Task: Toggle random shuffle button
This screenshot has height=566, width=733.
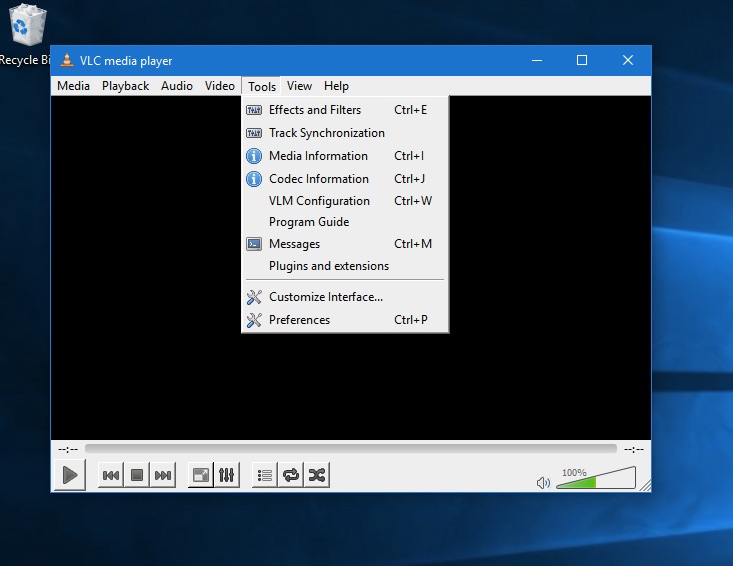Action: point(317,475)
